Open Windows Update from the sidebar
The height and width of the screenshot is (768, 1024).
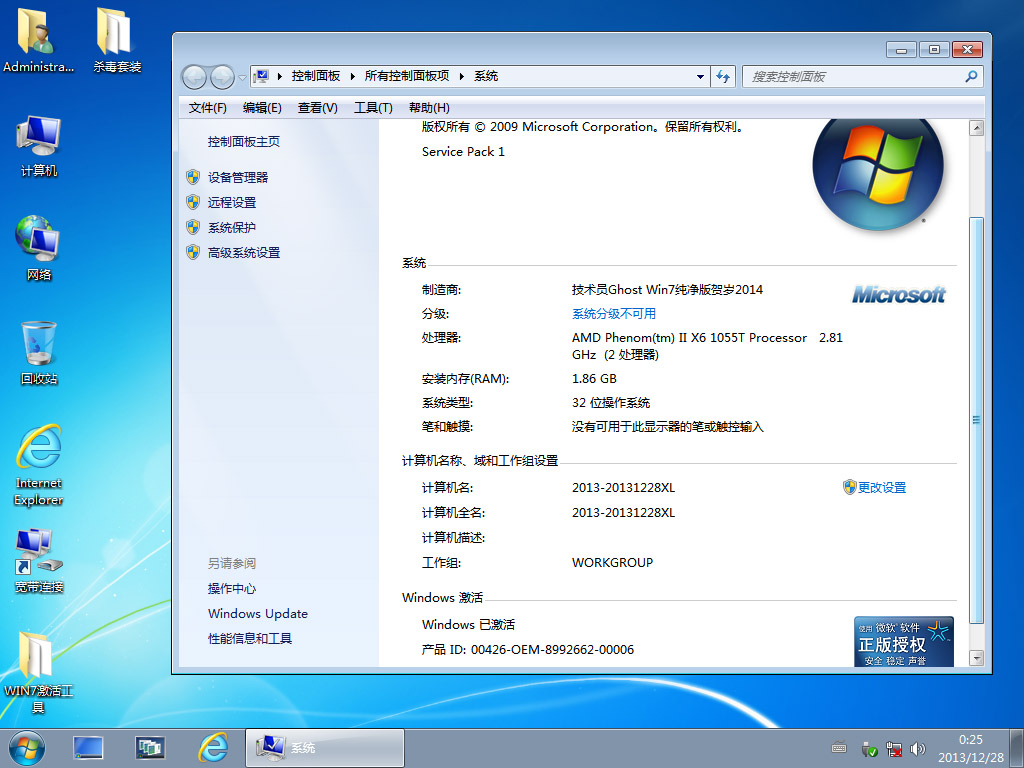[x=257, y=613]
